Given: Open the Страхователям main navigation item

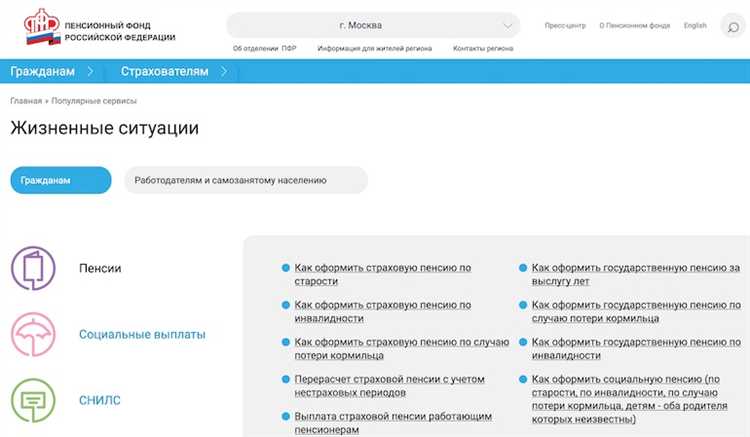Looking at the screenshot, I should [164, 71].
